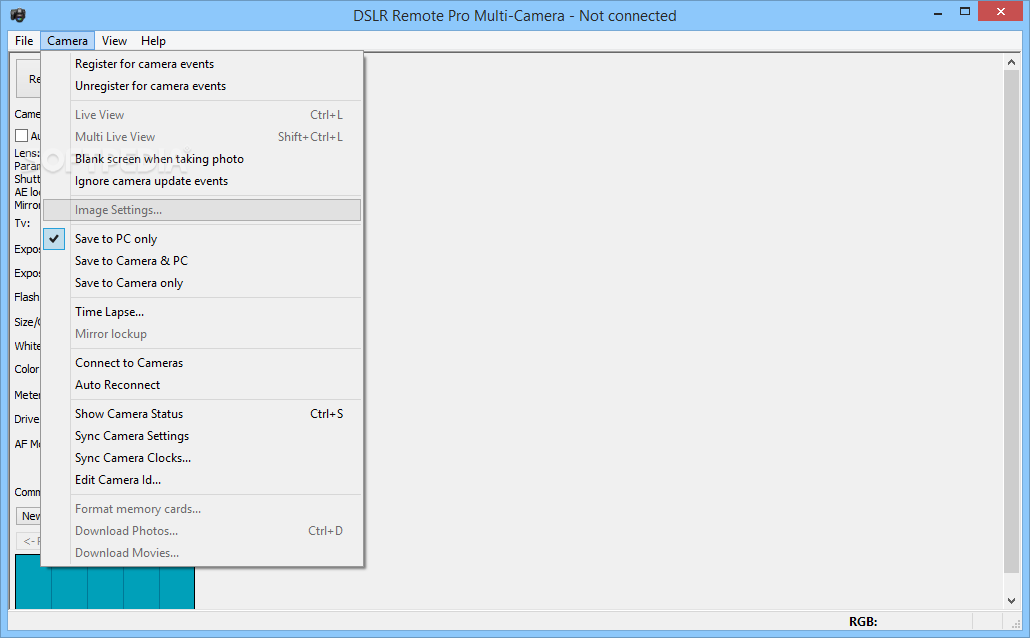This screenshot has height=638, width=1030.
Task: Toggle Auto Reconnect option
Action: (202, 385)
